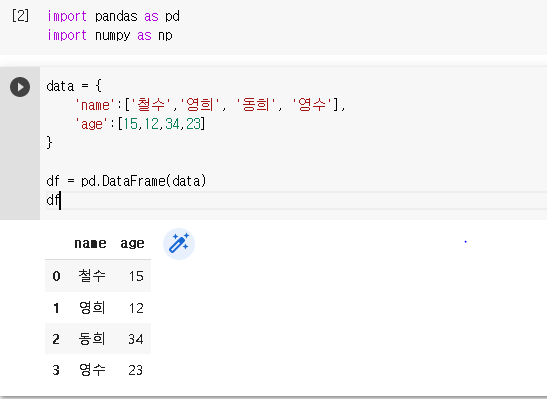Click the 'name' list code line
Screen dimensions: 547x399
pyautogui.click(x=210, y=105)
